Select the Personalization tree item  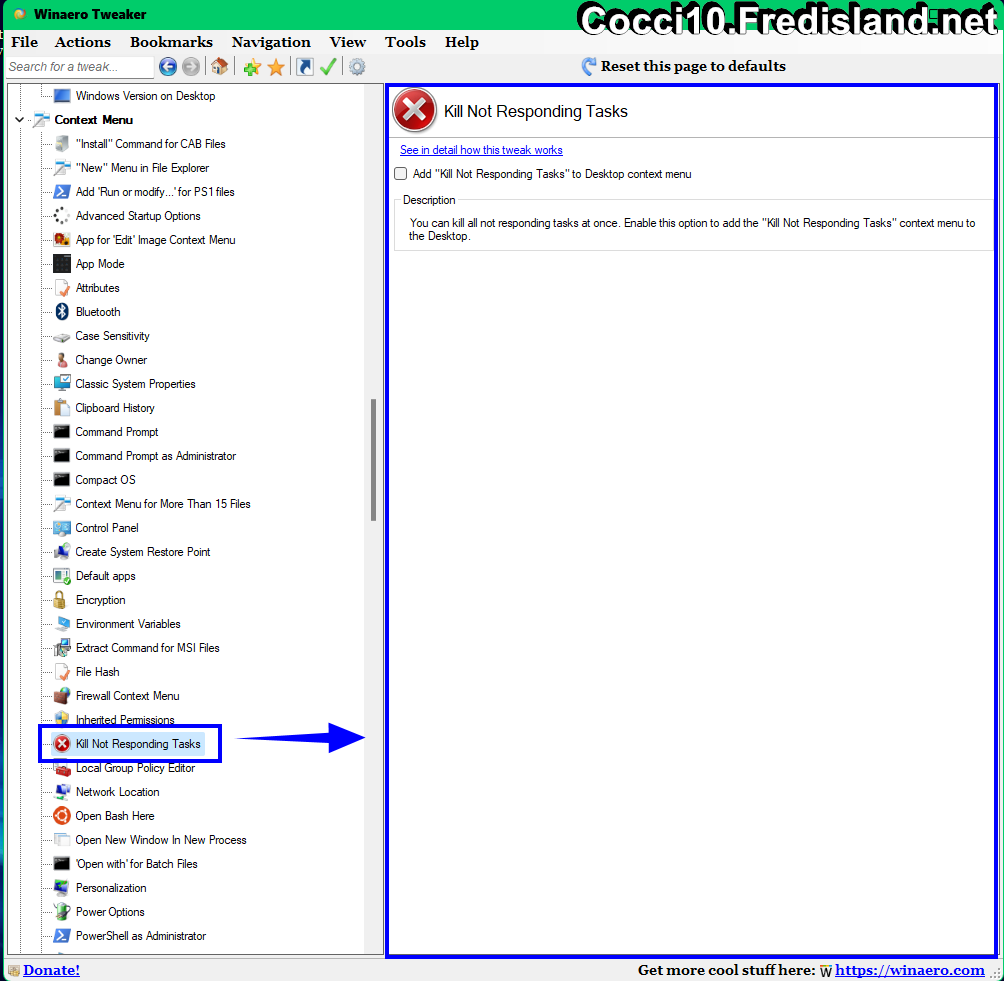point(111,888)
